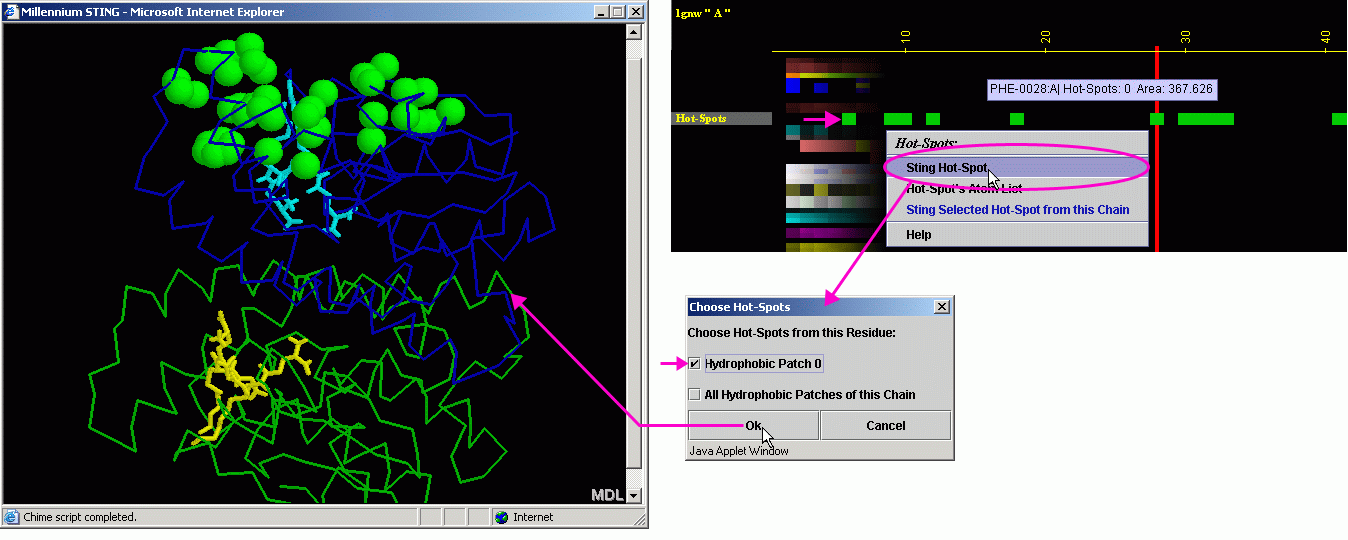Click the first green hot-spot block before residue 10
The height and width of the screenshot is (540, 1348).
[849, 119]
